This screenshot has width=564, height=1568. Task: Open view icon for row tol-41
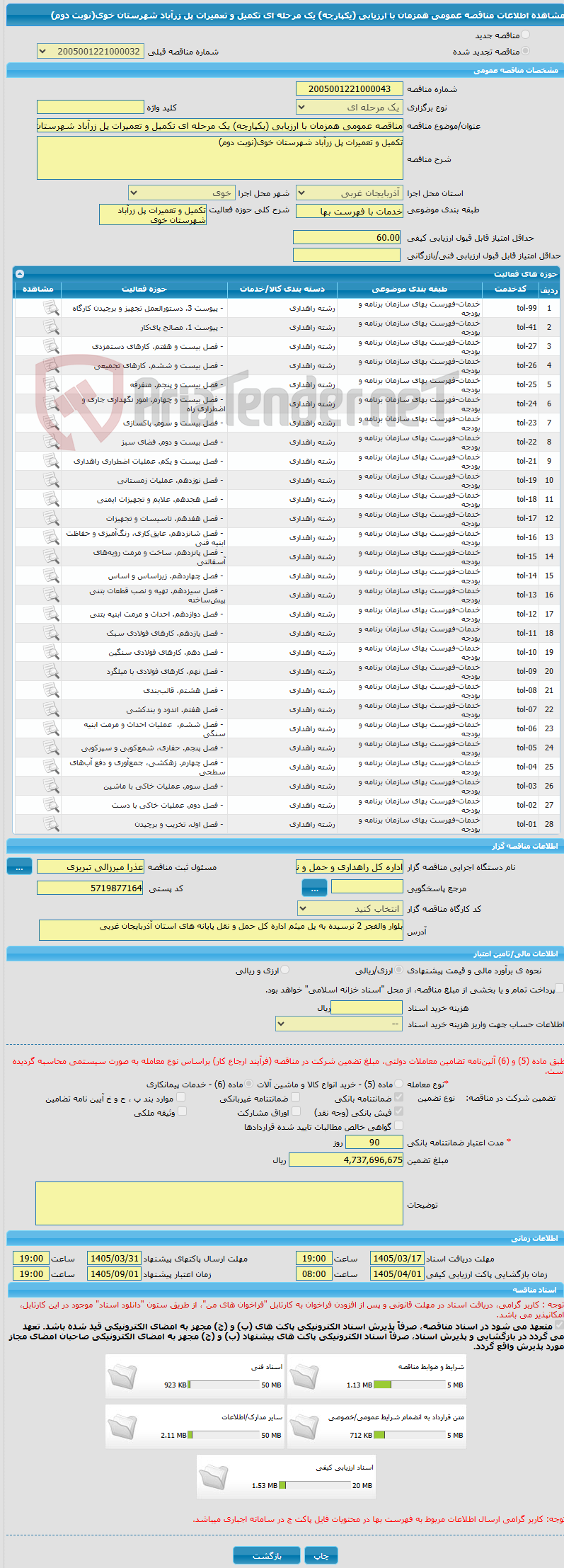click(51, 327)
